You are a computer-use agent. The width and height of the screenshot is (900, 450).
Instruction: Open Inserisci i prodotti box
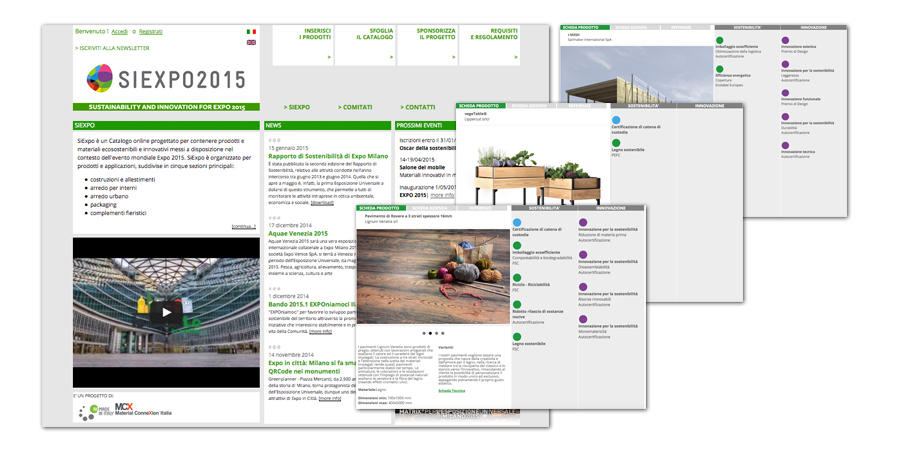click(302, 45)
